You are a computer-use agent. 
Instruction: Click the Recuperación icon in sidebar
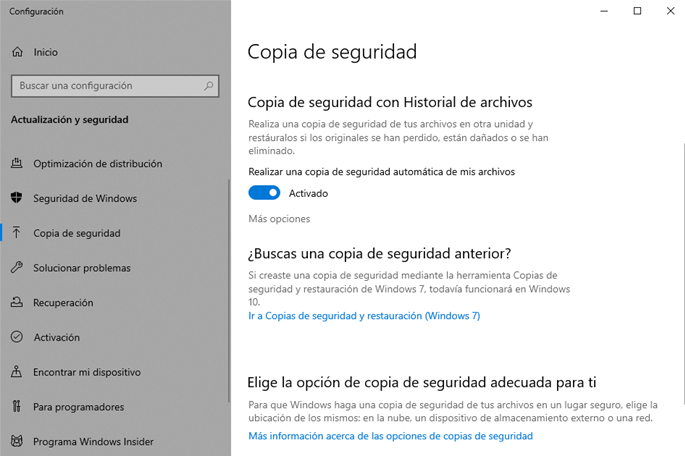click(x=16, y=303)
